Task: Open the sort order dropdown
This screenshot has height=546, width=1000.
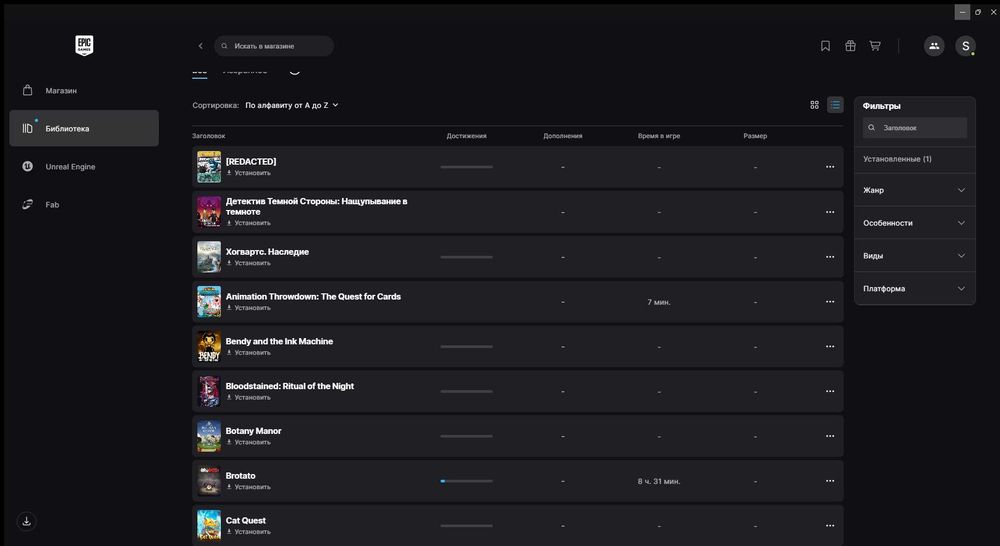Action: coord(292,105)
